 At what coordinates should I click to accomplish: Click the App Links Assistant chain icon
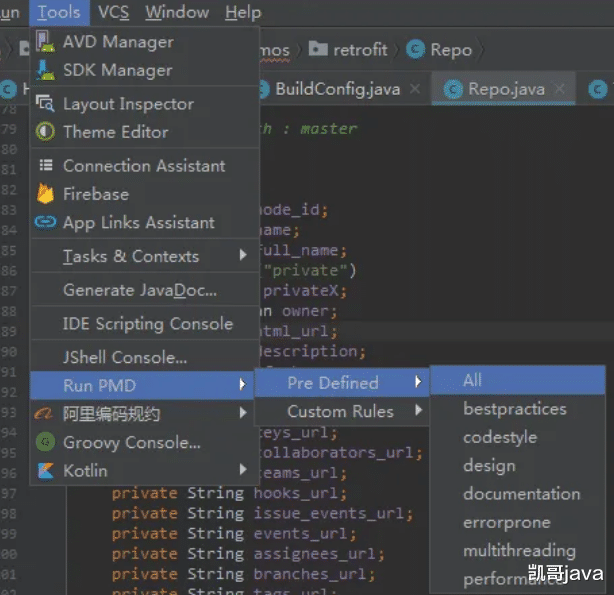tap(45, 222)
